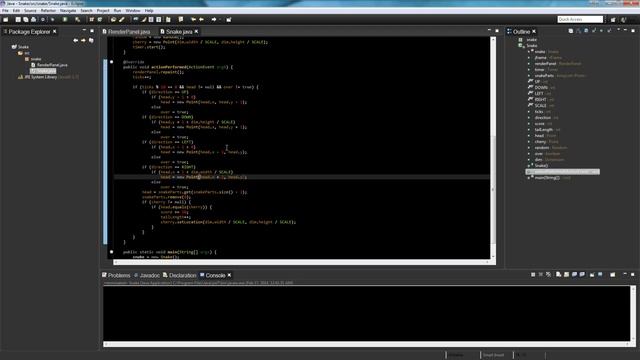Image resolution: width=640 pixels, height=360 pixels.
Task: Minimize the Package Explorer panel
Action: tap(84, 31)
